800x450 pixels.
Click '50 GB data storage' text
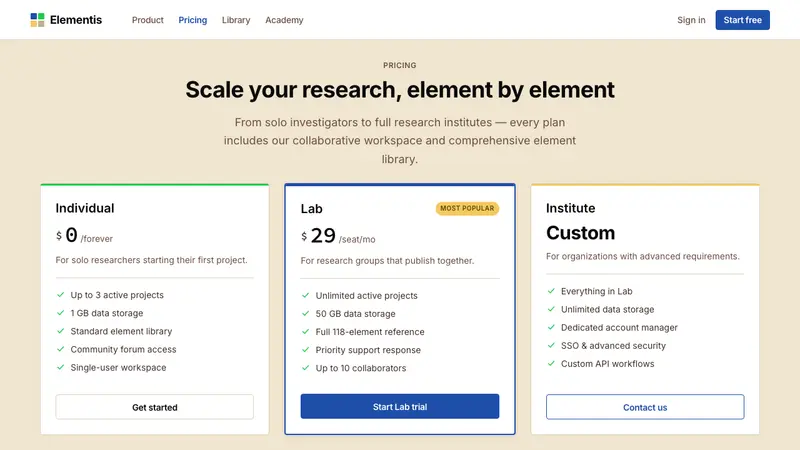[x=355, y=313]
